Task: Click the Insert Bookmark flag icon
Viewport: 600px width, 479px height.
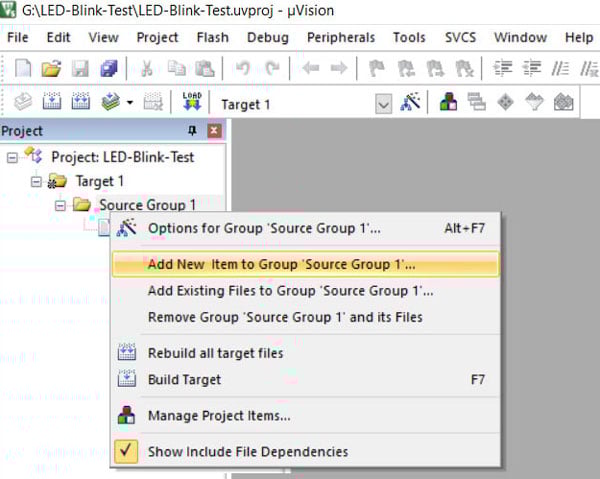Action: coord(377,68)
